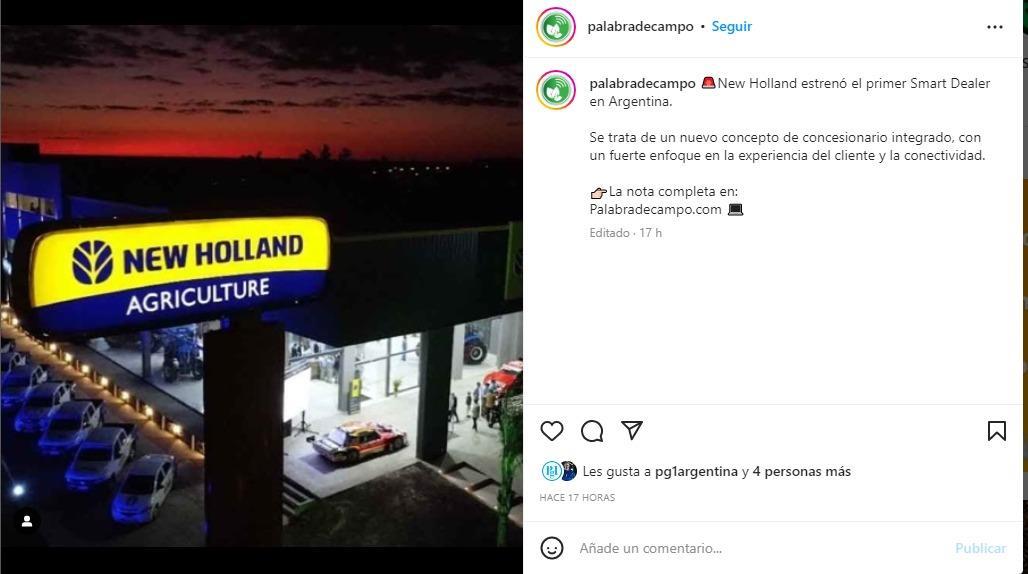Save post with the bookmark icon
This screenshot has height=574, width=1028.
click(997, 430)
